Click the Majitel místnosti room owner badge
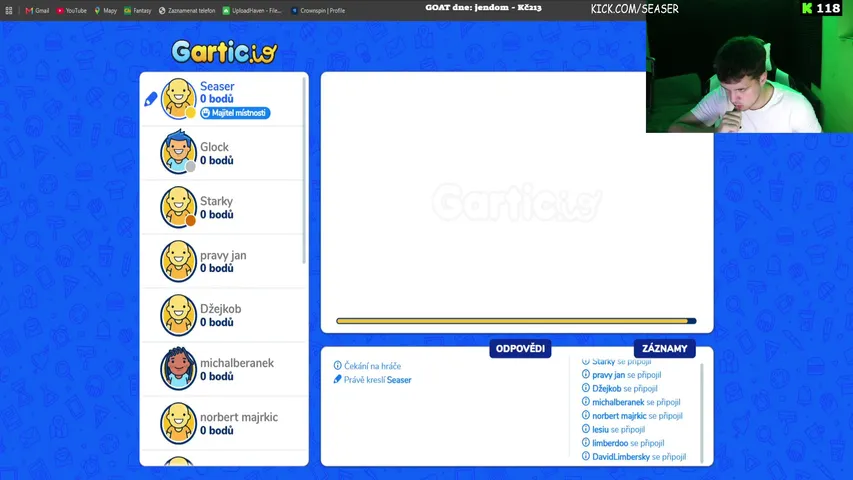Screen dimensions: 853x480 coord(235,113)
